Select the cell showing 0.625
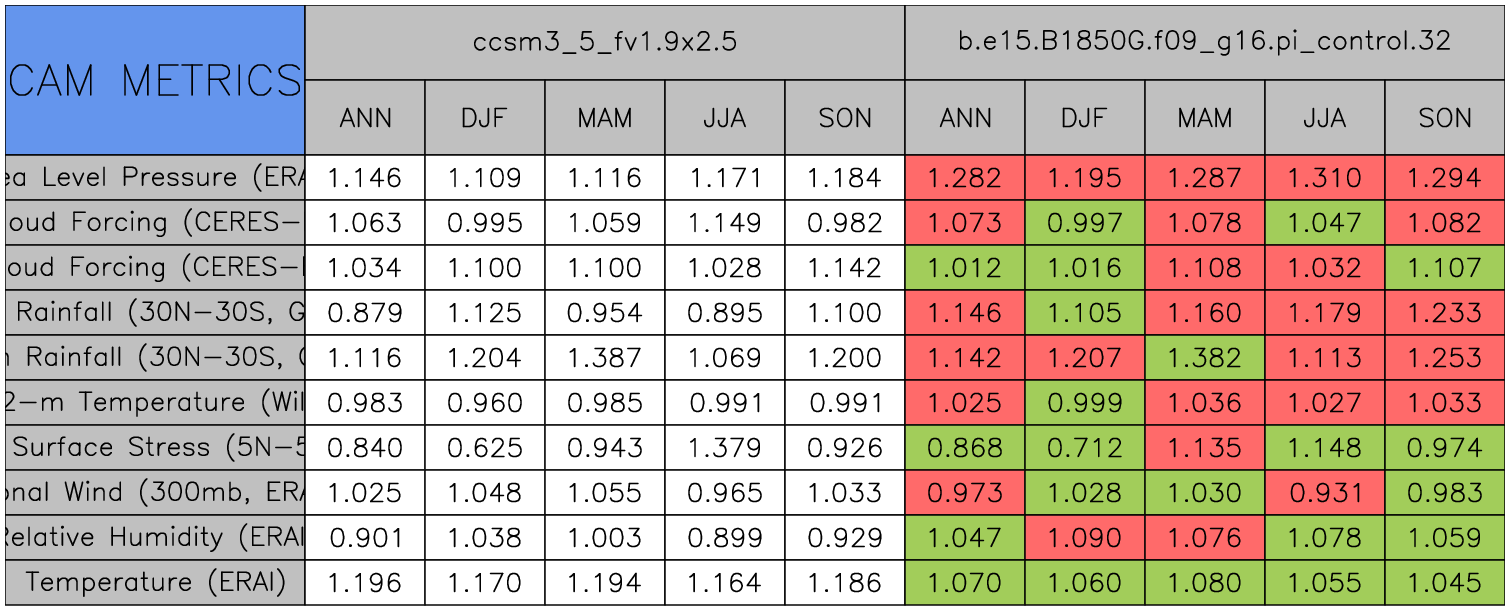This screenshot has height=611, width=1510. [x=484, y=447]
